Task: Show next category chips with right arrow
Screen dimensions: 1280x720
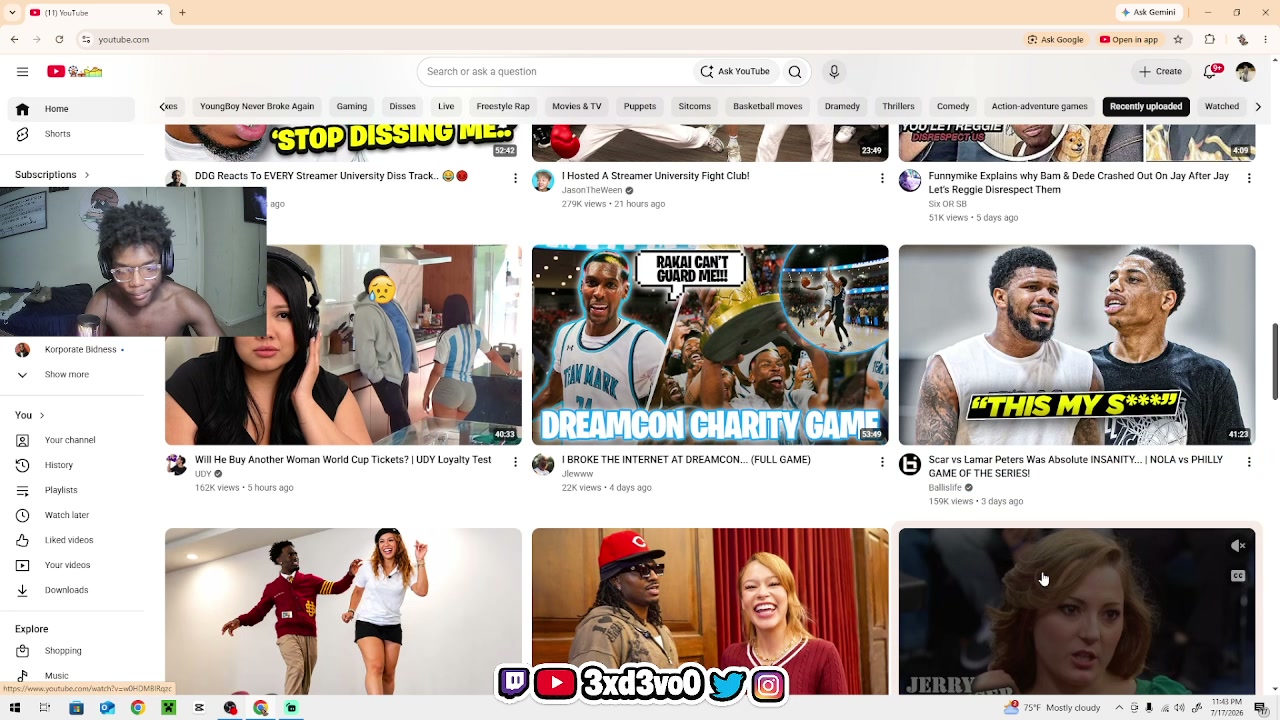Action: click(x=1258, y=106)
